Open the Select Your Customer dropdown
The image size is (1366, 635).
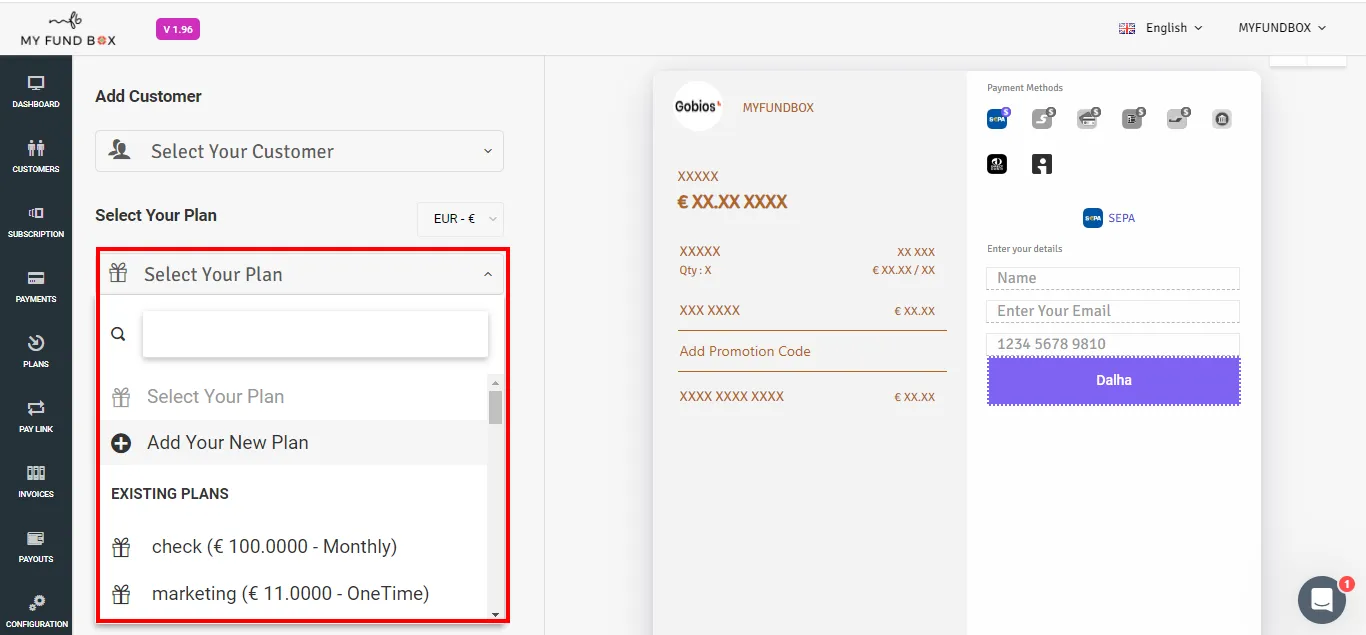pyautogui.click(x=299, y=151)
